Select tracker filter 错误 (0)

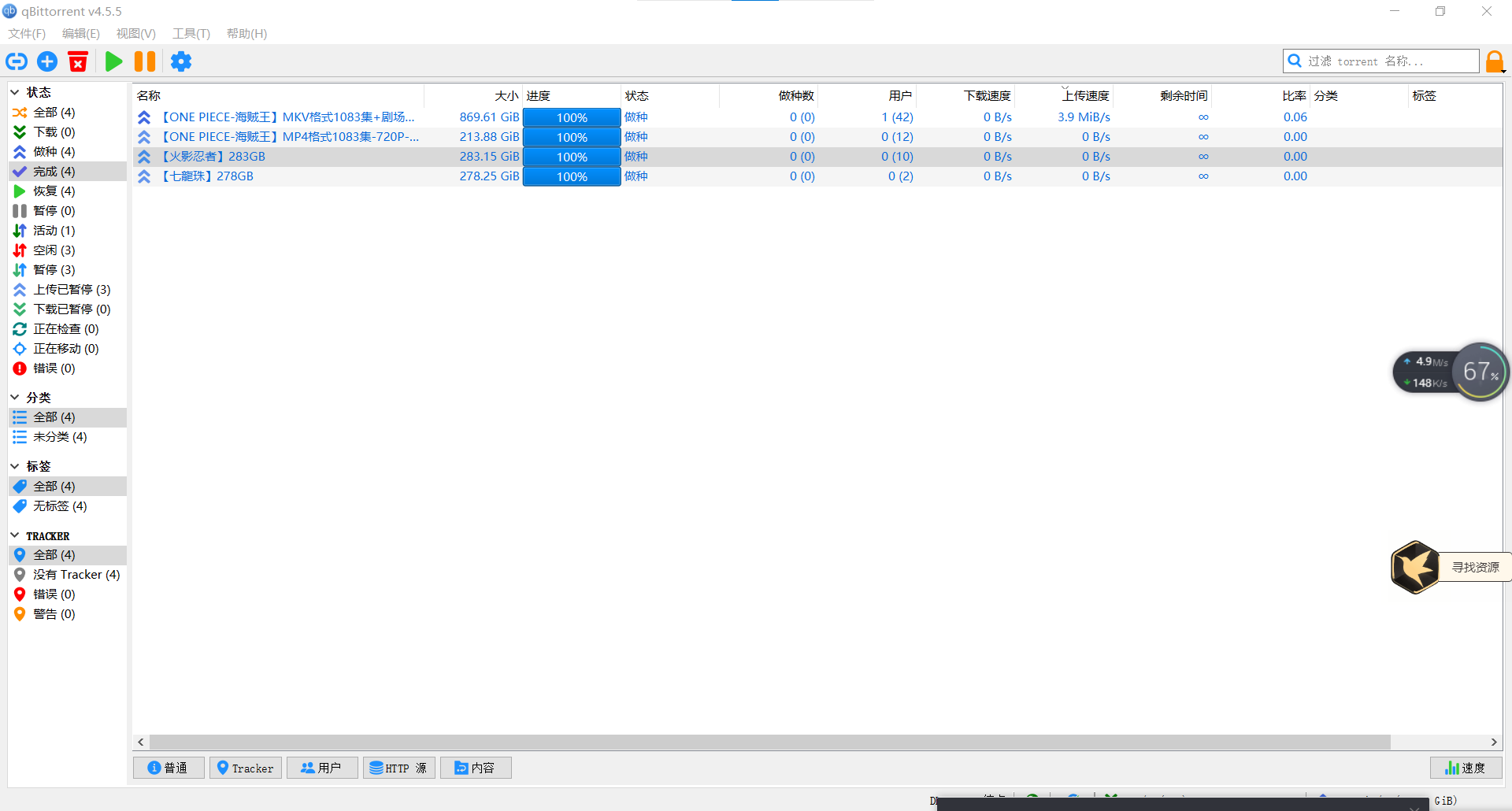click(68, 594)
